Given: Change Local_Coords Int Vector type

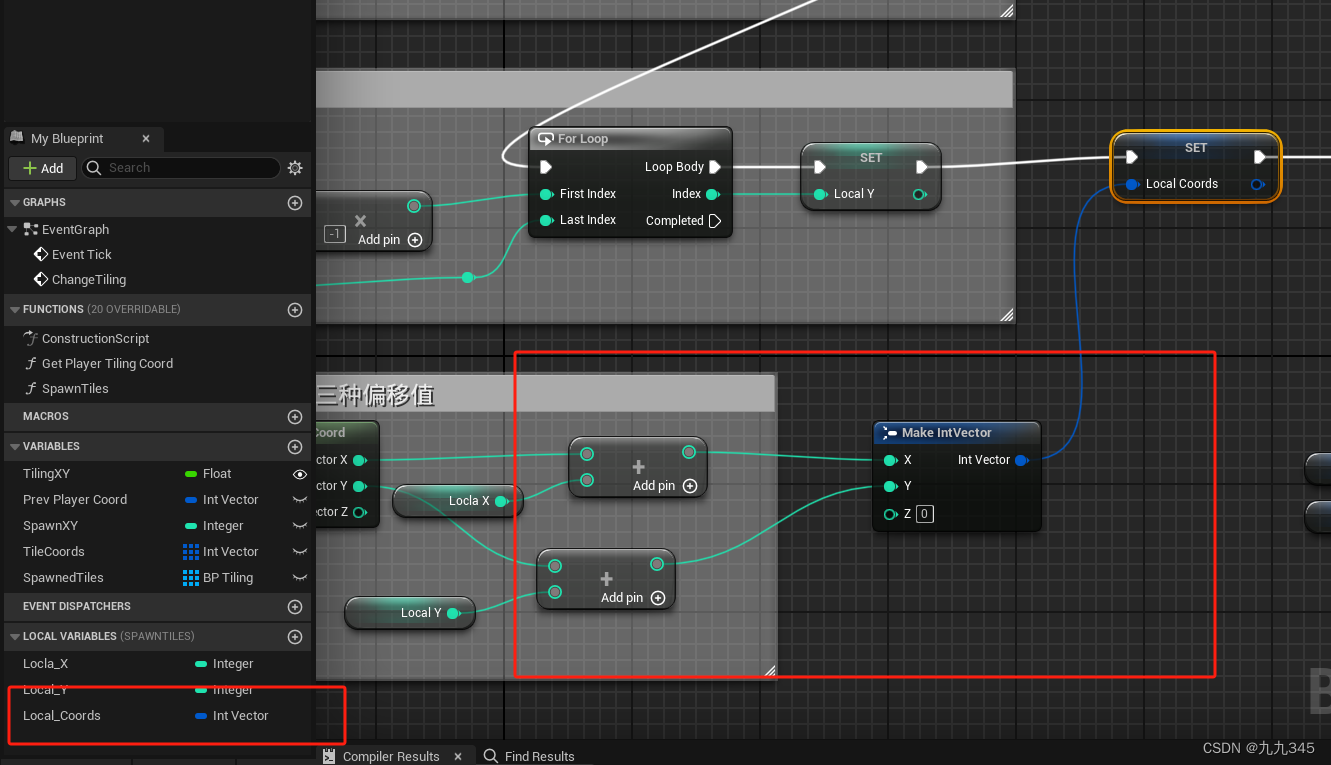Looking at the screenshot, I should (x=232, y=716).
